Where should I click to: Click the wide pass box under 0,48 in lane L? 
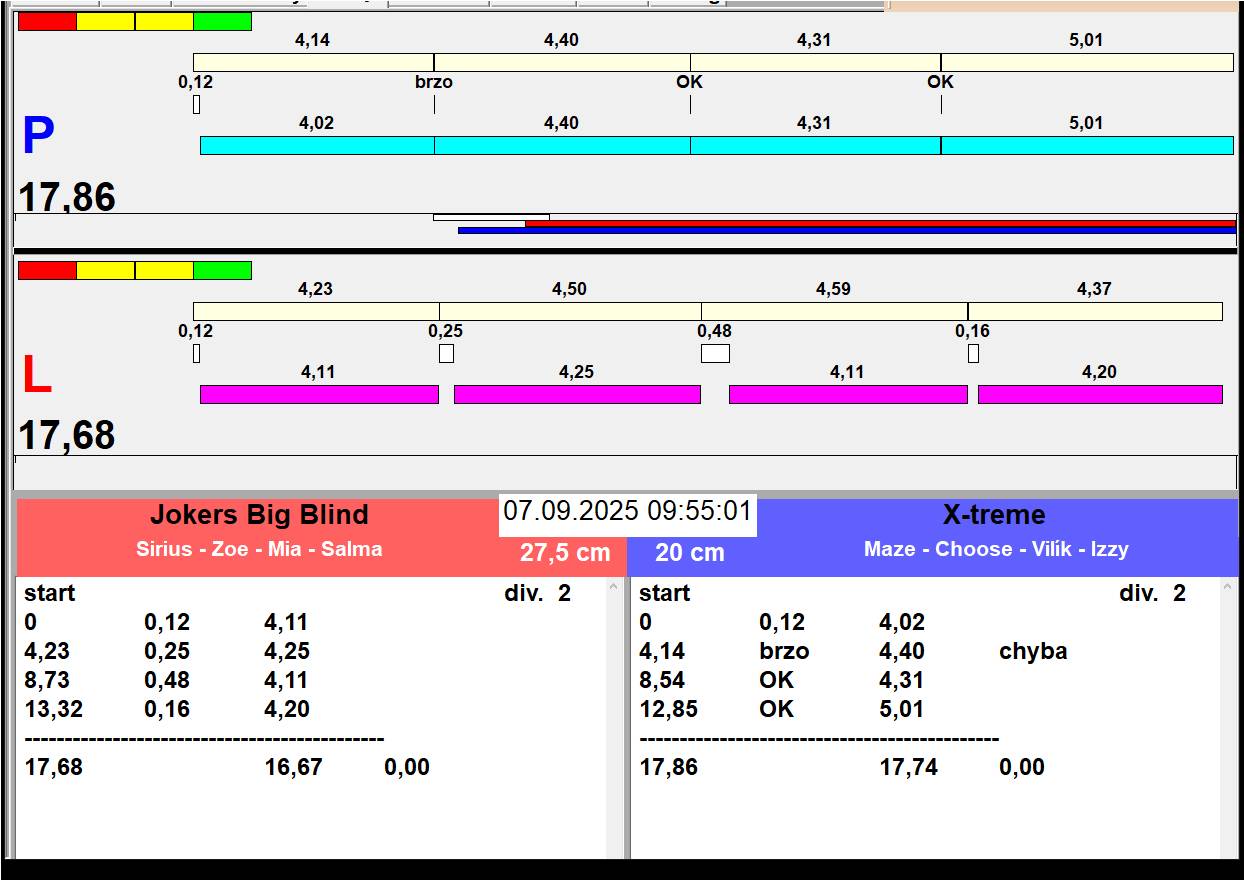[x=715, y=353]
